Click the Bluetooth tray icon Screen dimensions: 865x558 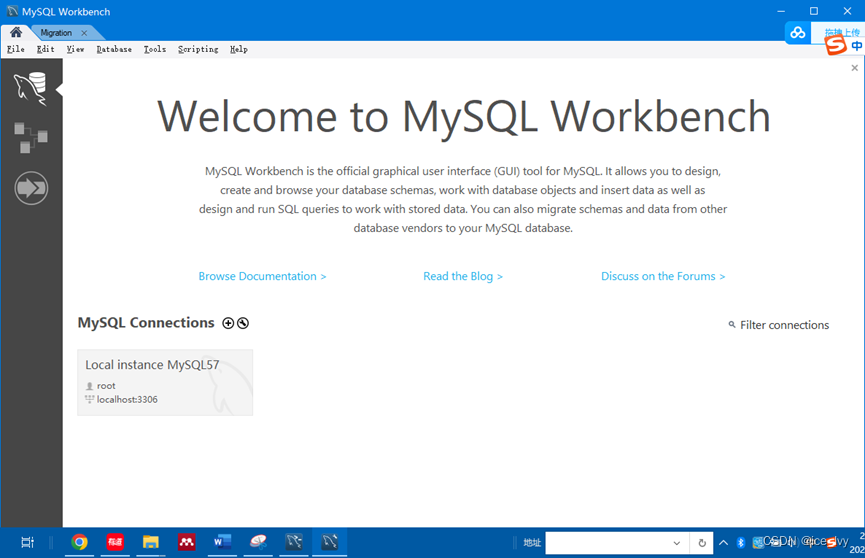(x=741, y=543)
